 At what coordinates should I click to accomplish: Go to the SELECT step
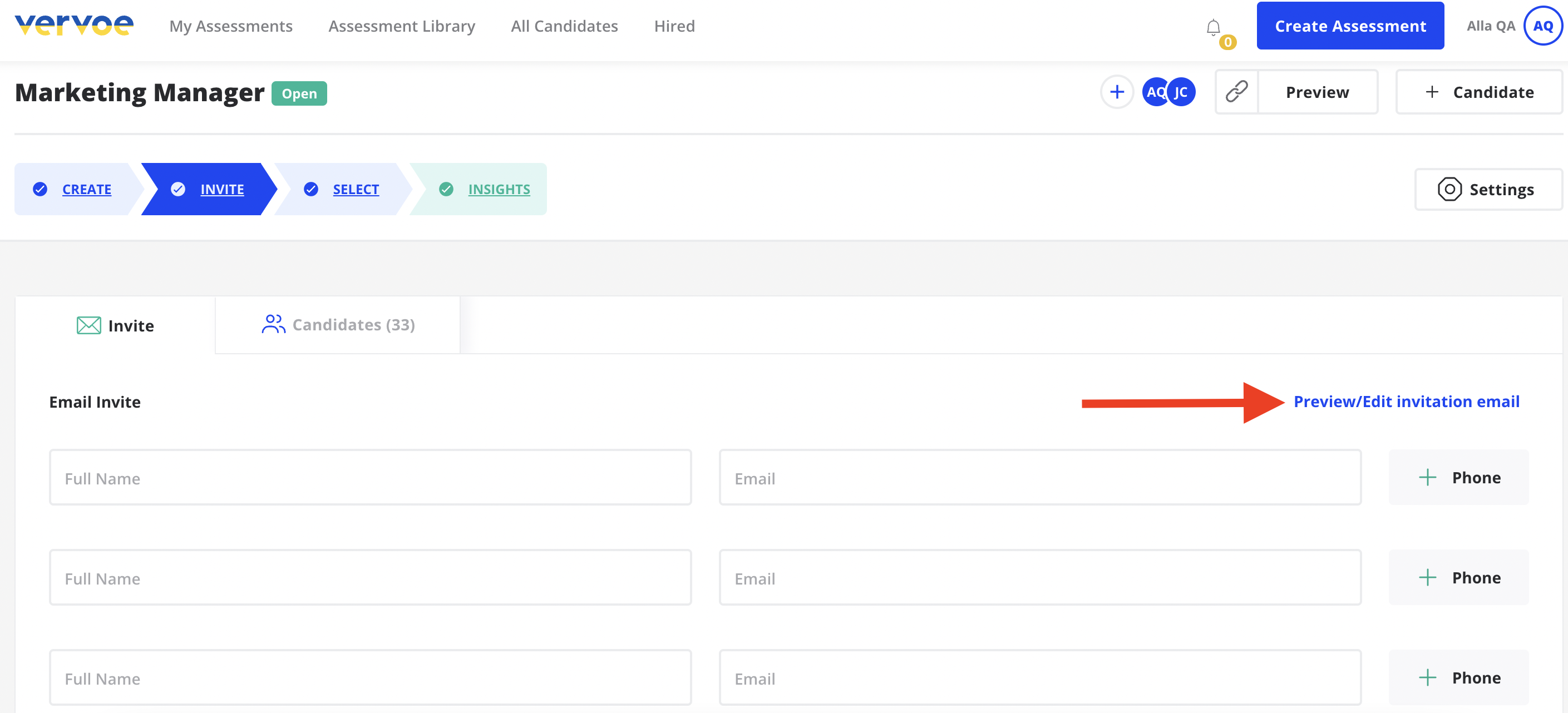click(x=343, y=189)
